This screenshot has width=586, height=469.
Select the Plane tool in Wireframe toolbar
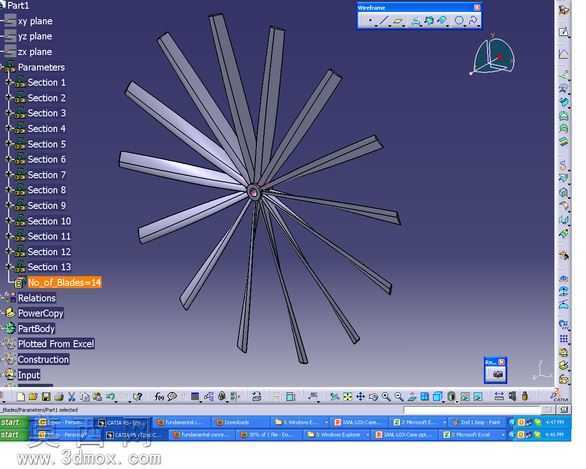(398, 20)
